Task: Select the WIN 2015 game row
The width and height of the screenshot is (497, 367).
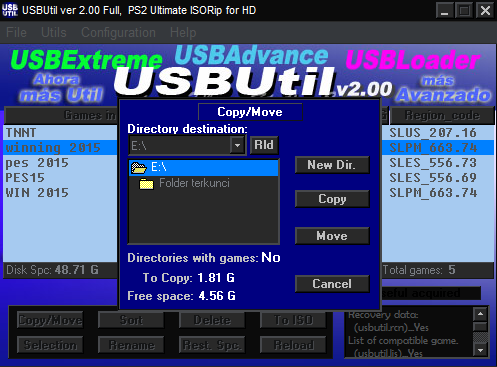Action: (60, 192)
